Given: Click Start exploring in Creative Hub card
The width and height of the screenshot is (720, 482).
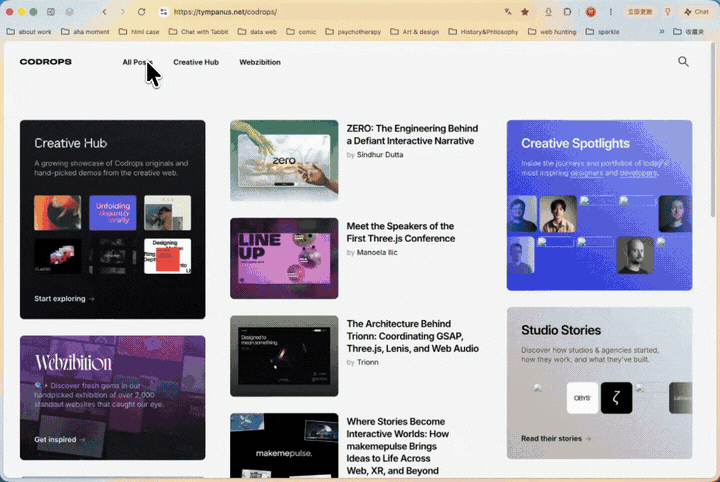Looking at the screenshot, I should point(64,298).
